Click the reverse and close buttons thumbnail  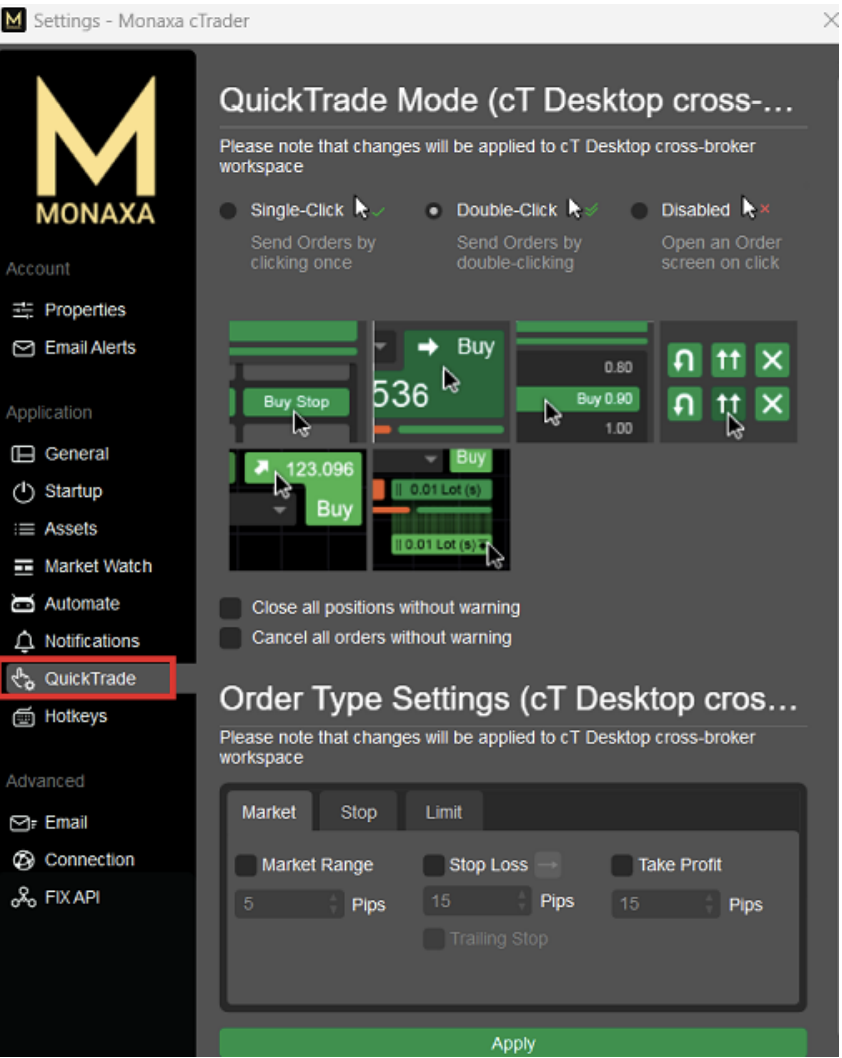tap(729, 382)
